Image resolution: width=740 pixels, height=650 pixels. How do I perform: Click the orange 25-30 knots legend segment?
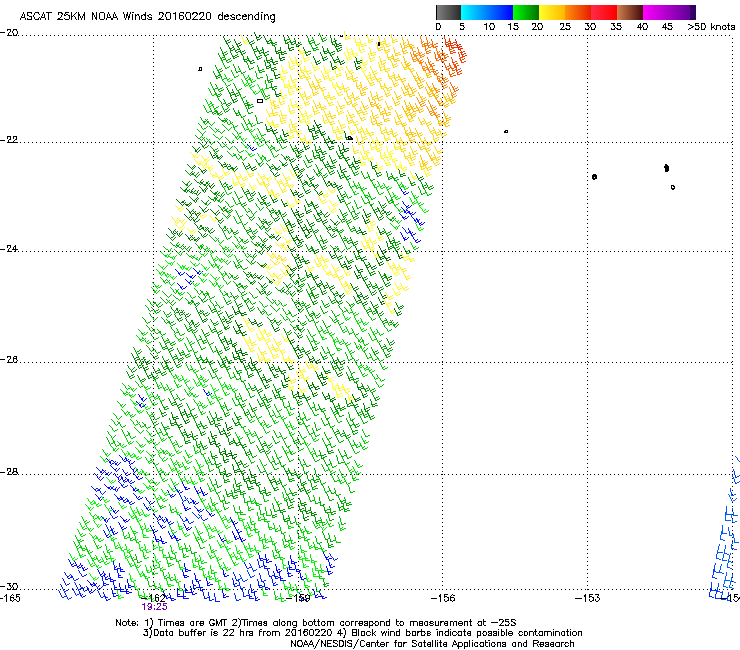(578, 12)
